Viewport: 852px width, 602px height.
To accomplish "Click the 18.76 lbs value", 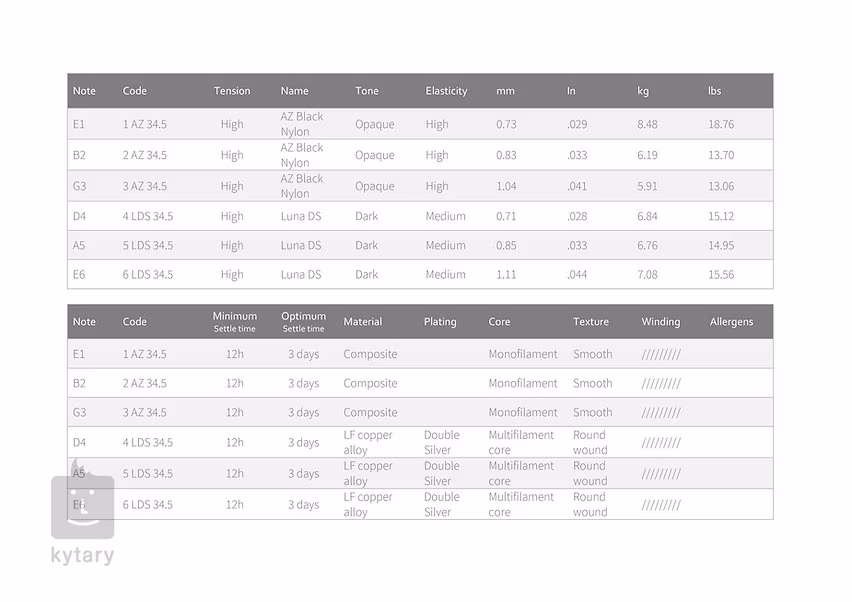I will pyautogui.click(x=721, y=125).
